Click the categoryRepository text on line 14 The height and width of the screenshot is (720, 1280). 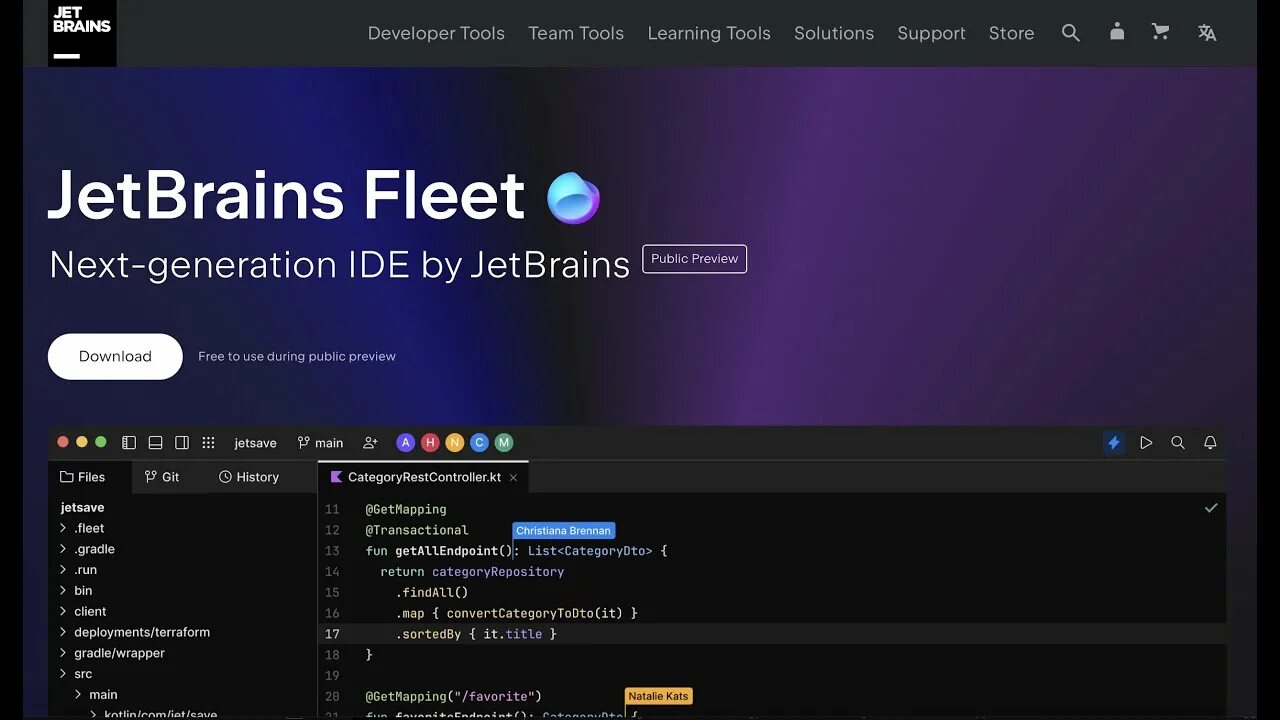[498, 572]
